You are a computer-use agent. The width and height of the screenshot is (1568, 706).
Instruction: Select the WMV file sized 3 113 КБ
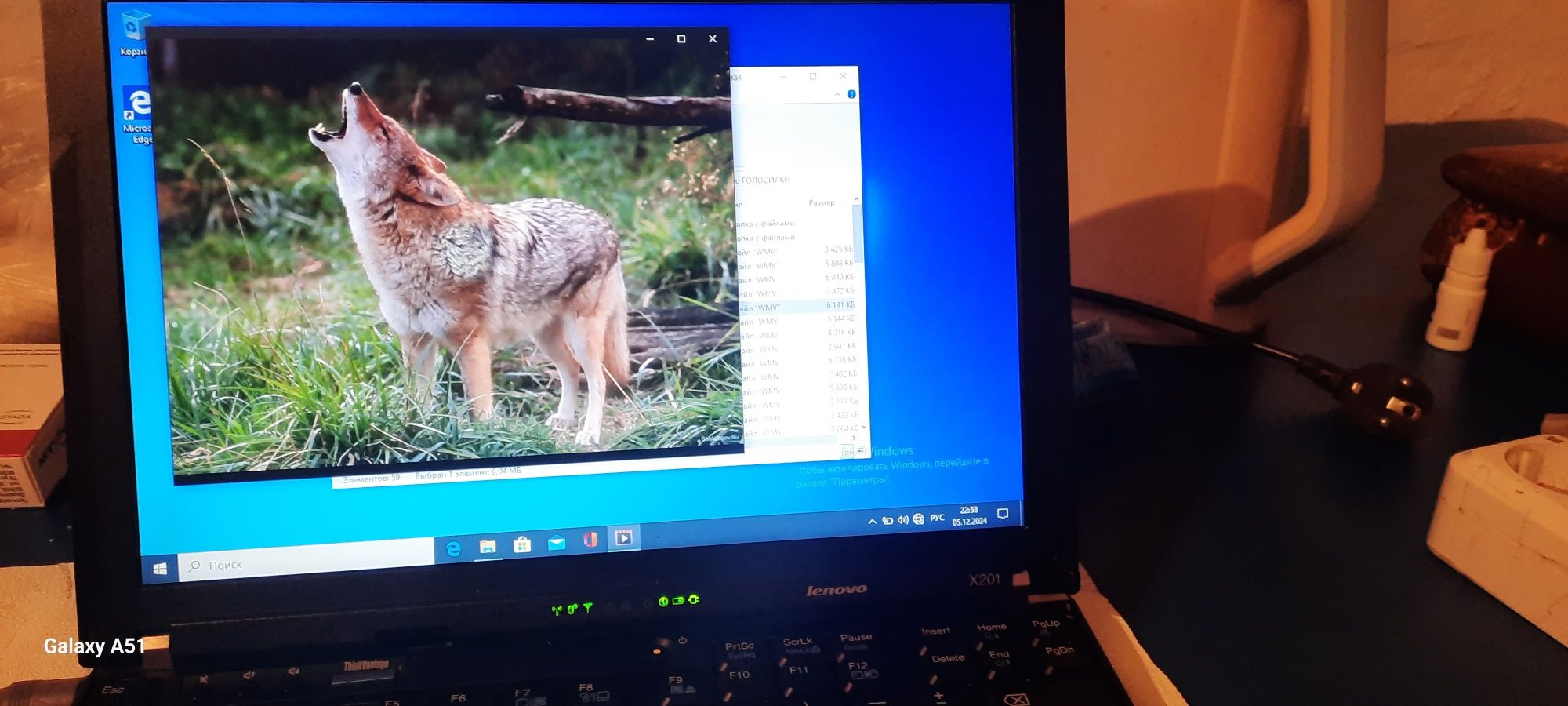(x=800, y=402)
